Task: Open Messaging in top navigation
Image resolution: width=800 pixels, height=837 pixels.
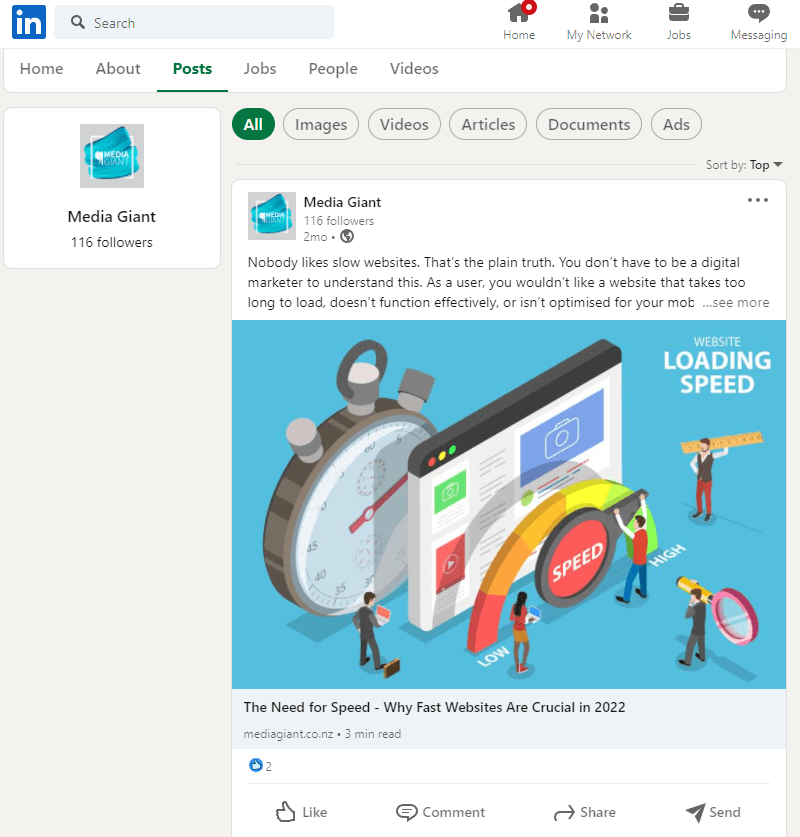Action: point(758,21)
